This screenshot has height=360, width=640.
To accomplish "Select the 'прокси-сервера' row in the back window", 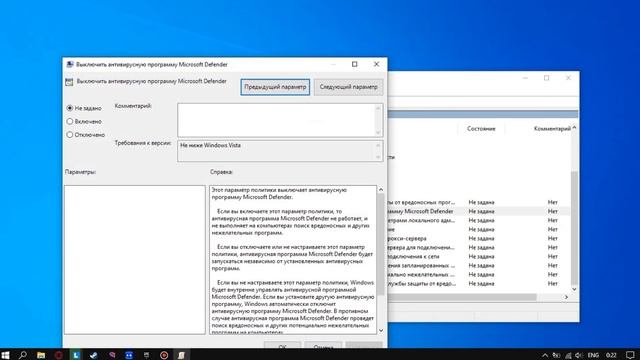I will pos(478,238).
